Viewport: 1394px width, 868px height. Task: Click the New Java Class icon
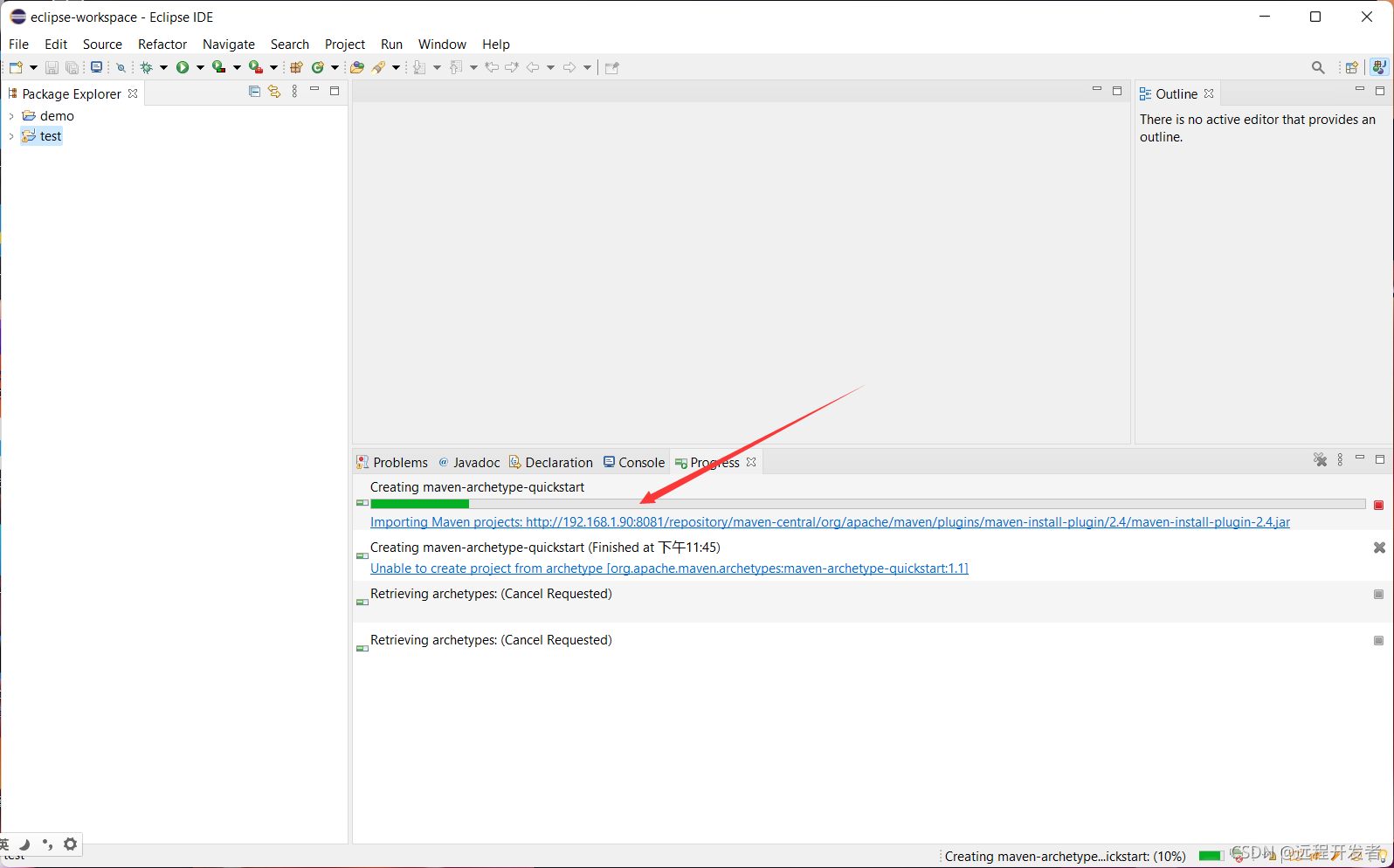(318, 67)
